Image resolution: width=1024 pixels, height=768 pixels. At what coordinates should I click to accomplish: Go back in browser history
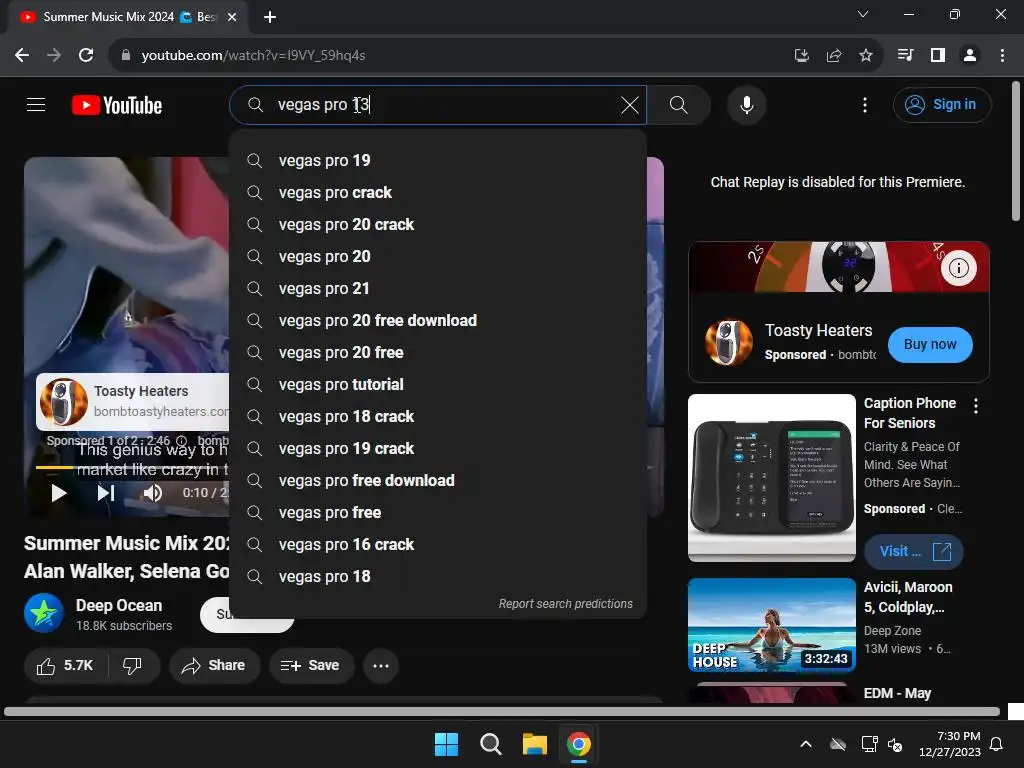click(22, 56)
